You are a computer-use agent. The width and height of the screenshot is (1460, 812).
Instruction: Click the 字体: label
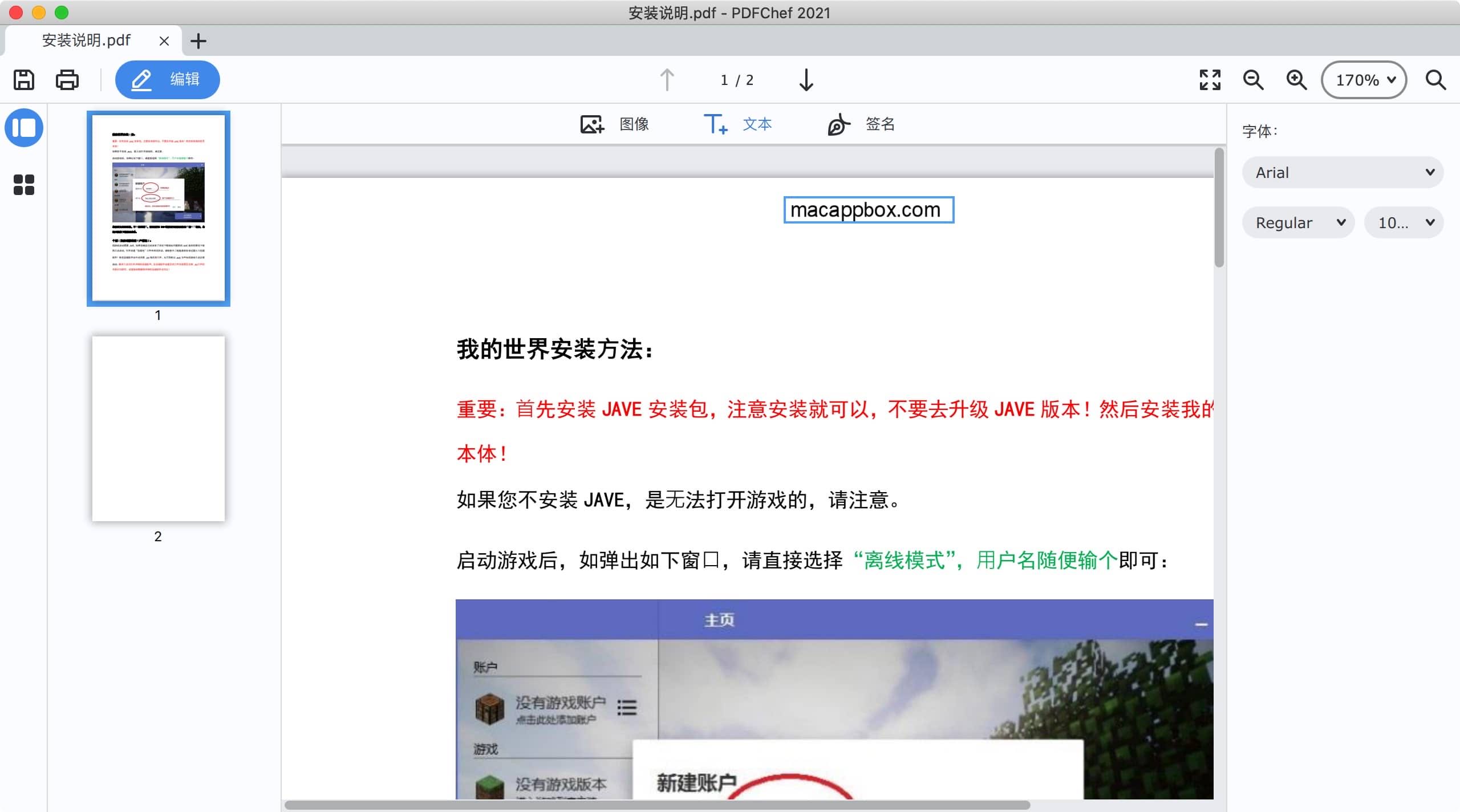coord(1260,131)
